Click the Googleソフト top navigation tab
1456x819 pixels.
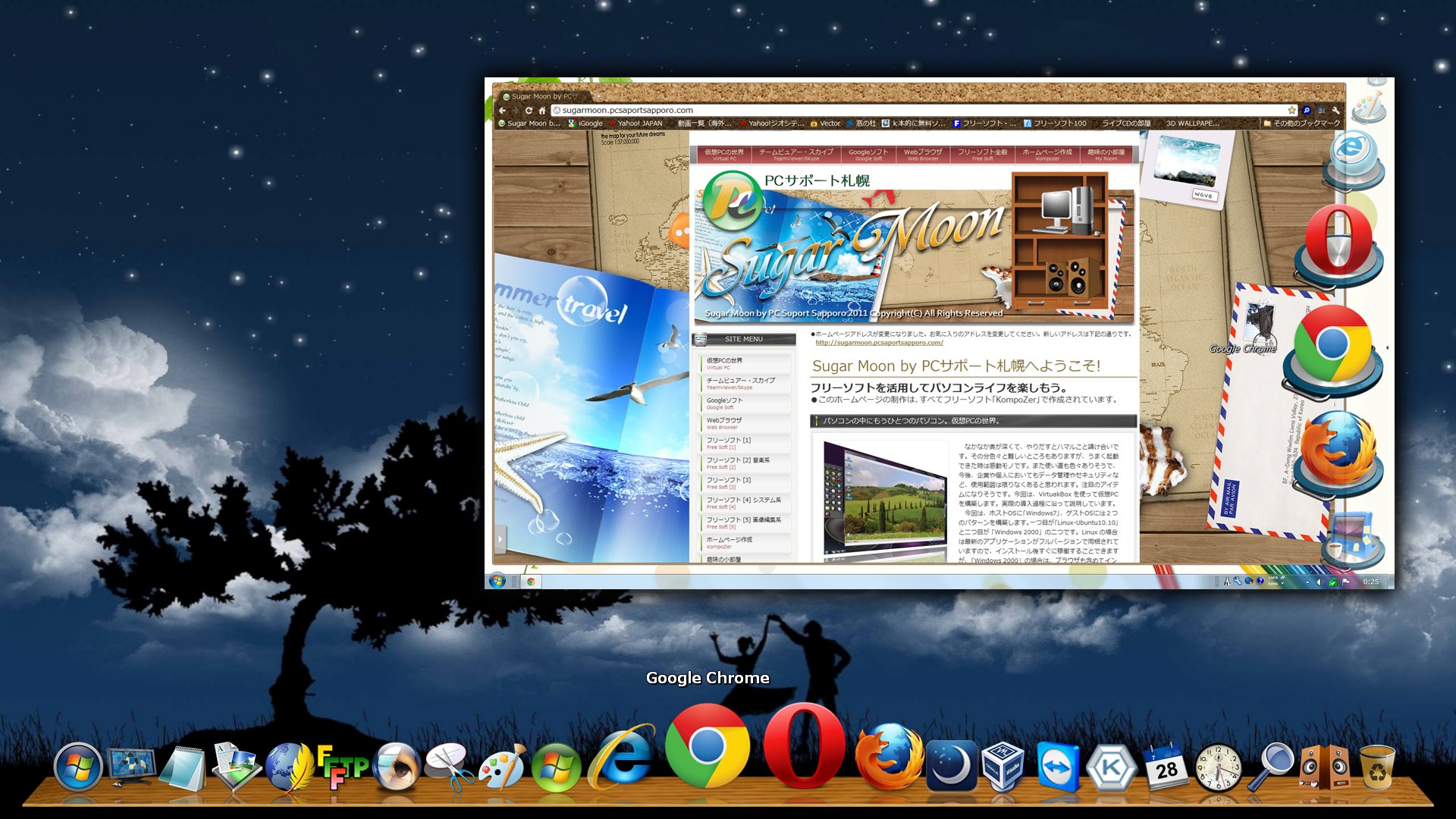pos(868,154)
